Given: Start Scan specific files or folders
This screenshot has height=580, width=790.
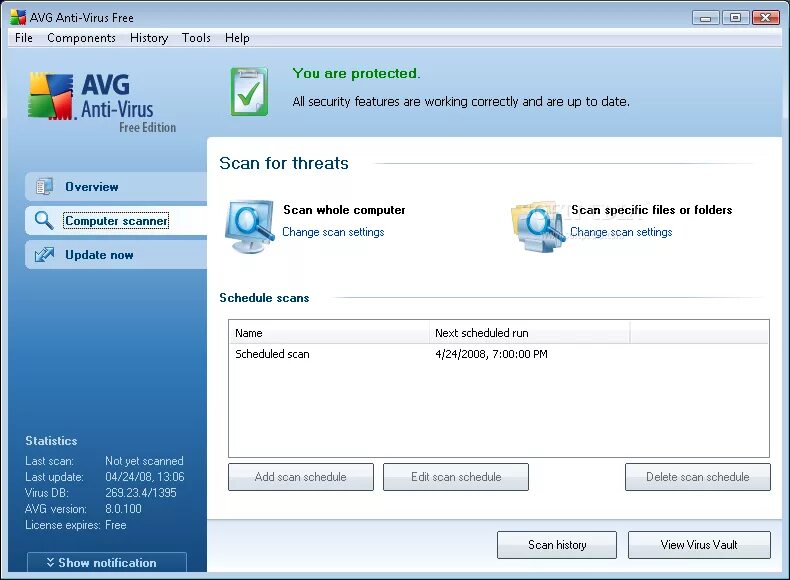Looking at the screenshot, I should [651, 210].
